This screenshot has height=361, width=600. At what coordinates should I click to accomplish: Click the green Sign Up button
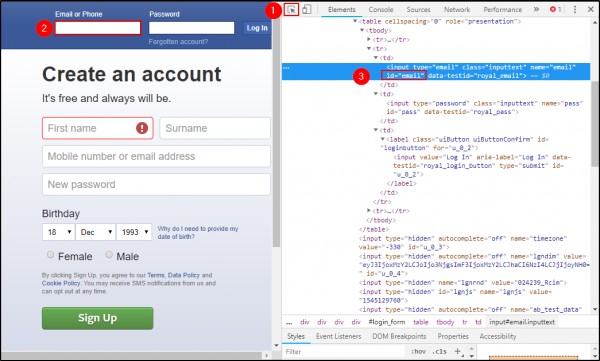point(98,318)
